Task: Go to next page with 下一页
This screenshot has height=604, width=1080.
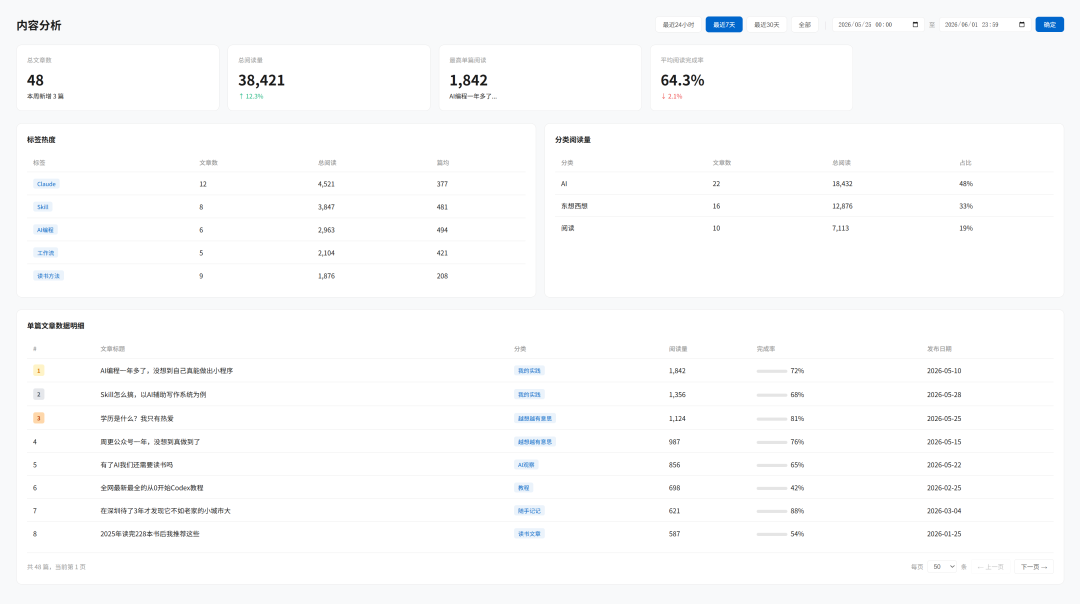Action: 1034,567
